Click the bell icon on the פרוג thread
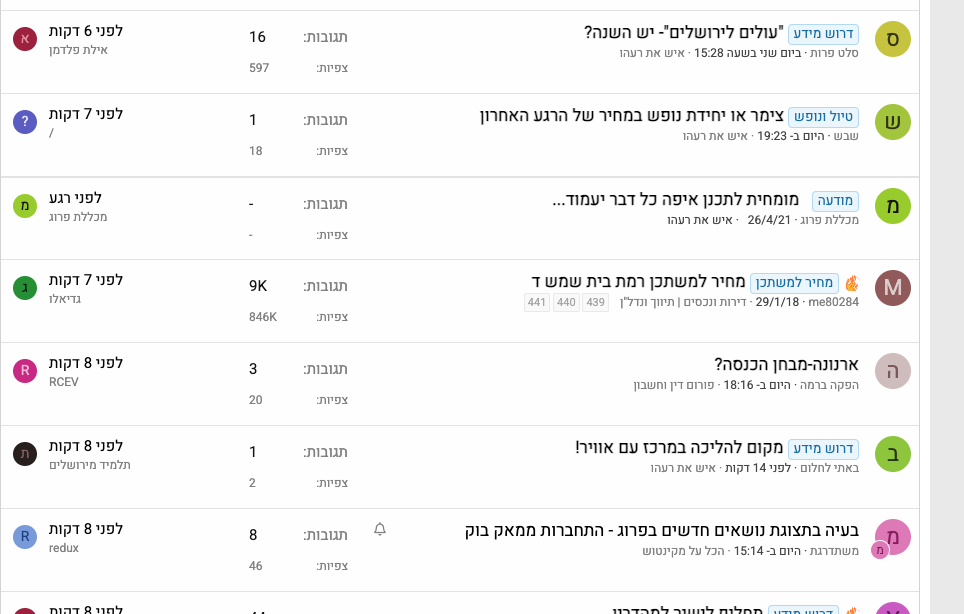Viewport: 964px width, 614px height. tap(380, 529)
